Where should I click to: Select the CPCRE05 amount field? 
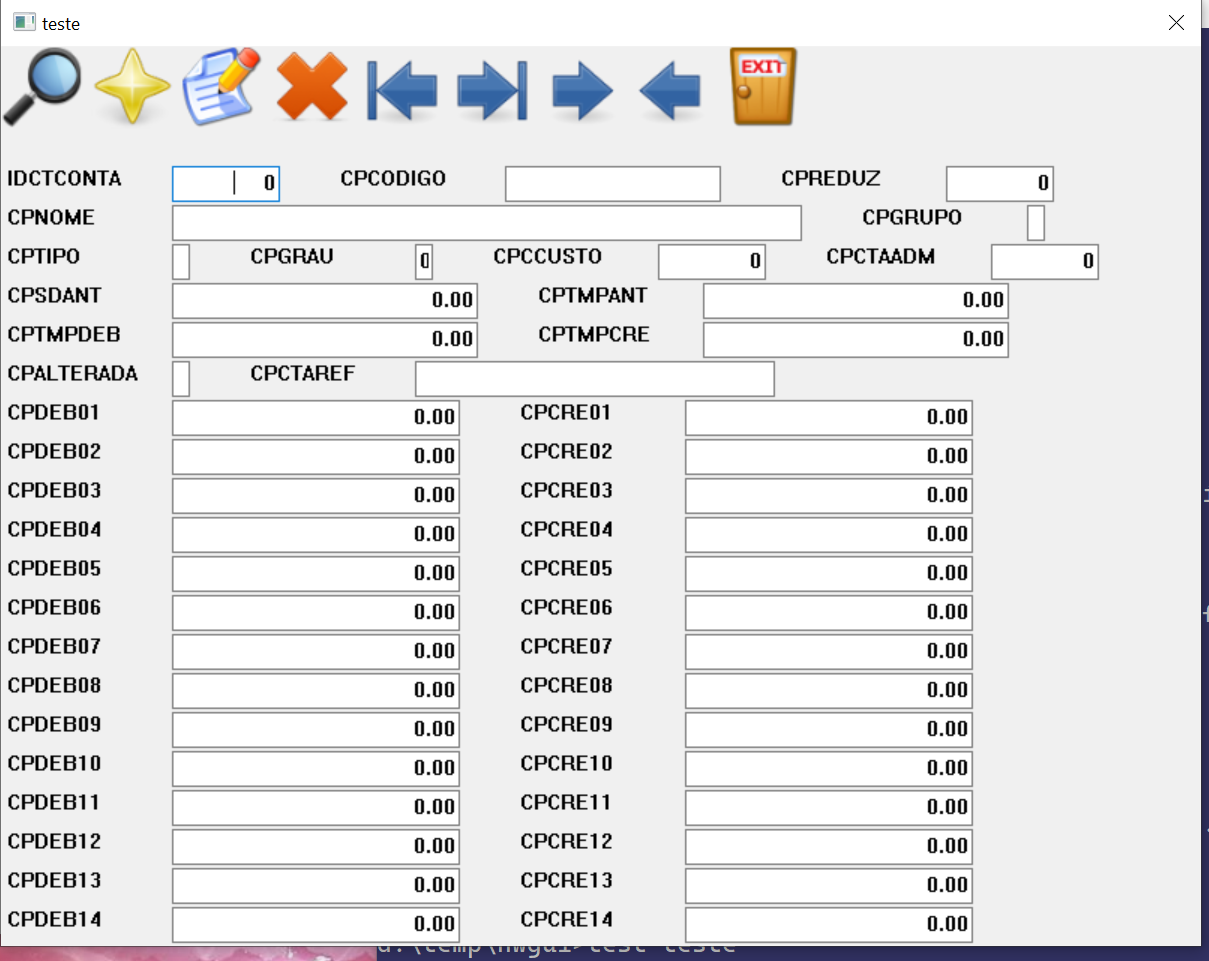829,574
